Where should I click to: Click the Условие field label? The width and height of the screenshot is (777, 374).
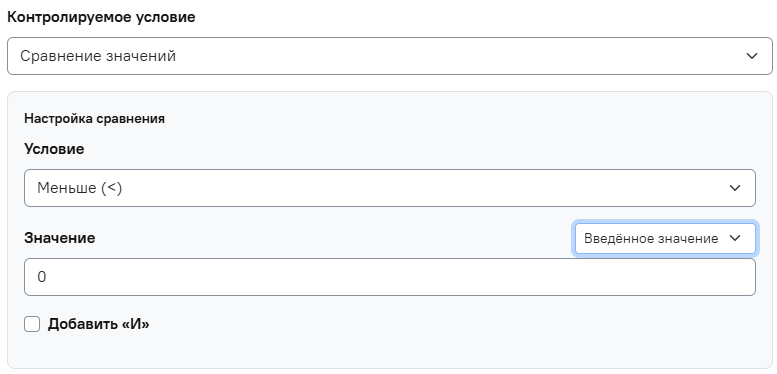[x=54, y=149]
